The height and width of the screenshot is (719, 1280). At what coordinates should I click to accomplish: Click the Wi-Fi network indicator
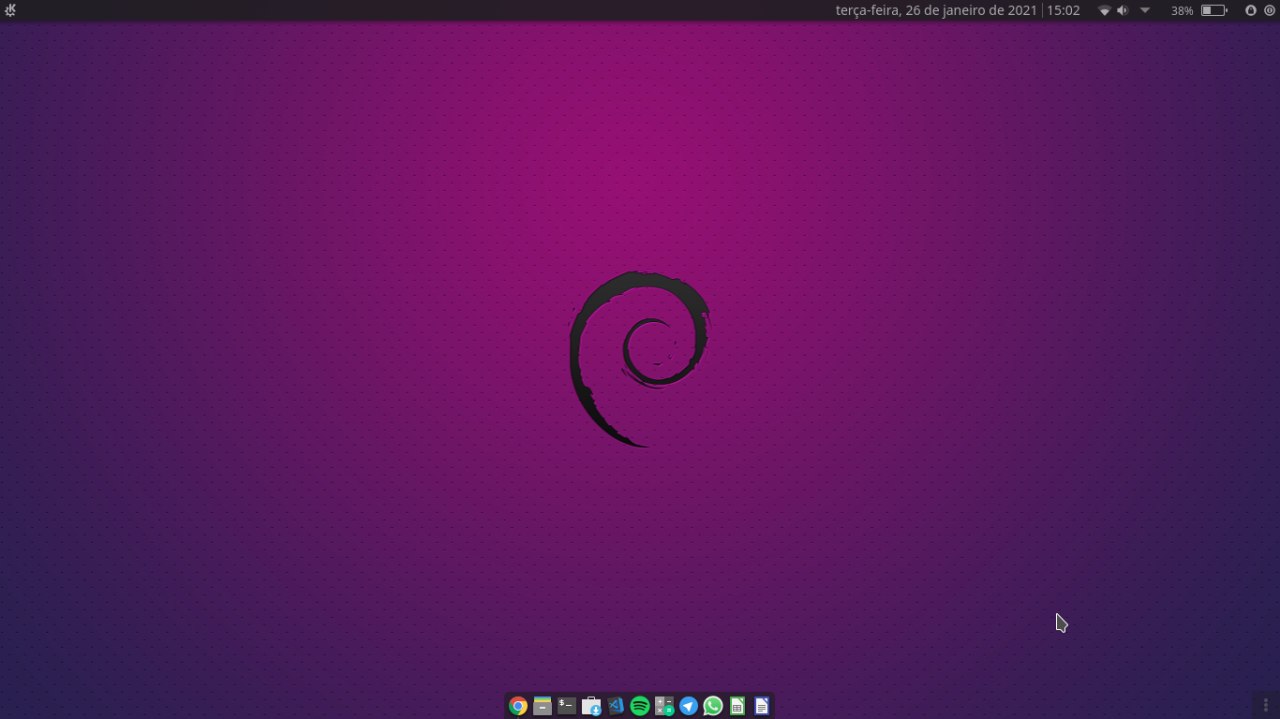click(1104, 10)
